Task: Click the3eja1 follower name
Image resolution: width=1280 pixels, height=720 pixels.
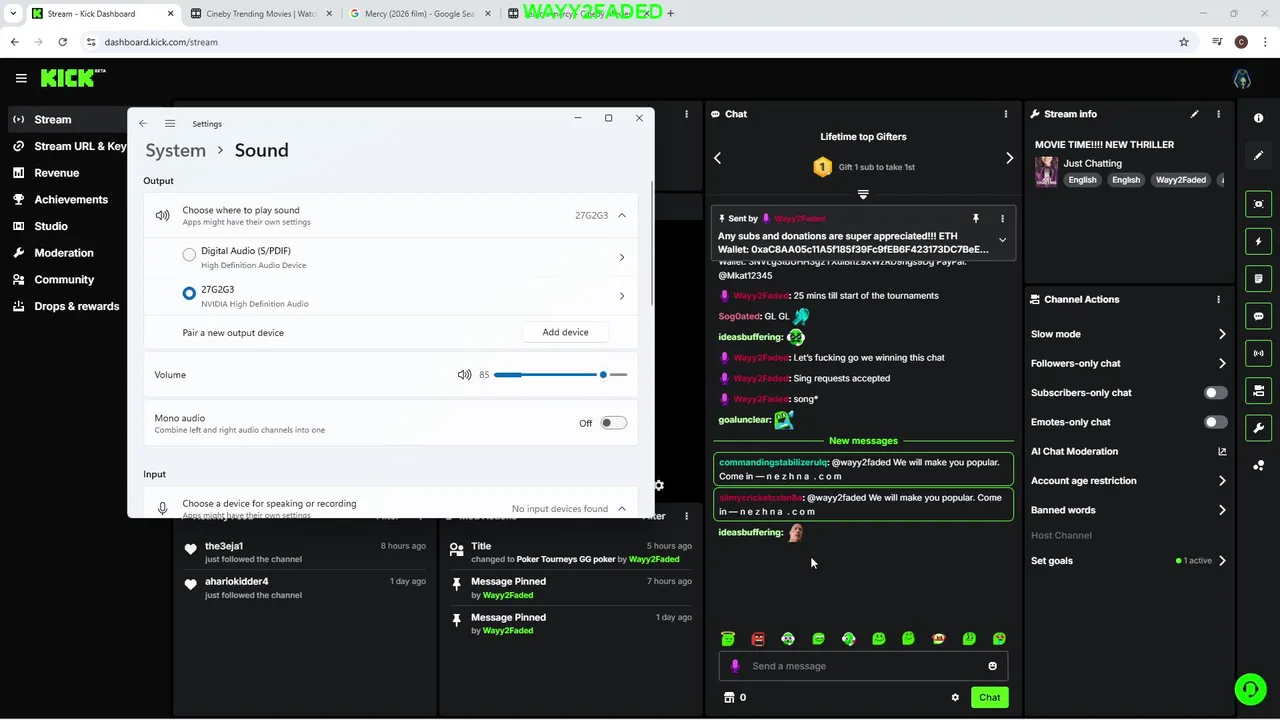Action: pos(224,546)
